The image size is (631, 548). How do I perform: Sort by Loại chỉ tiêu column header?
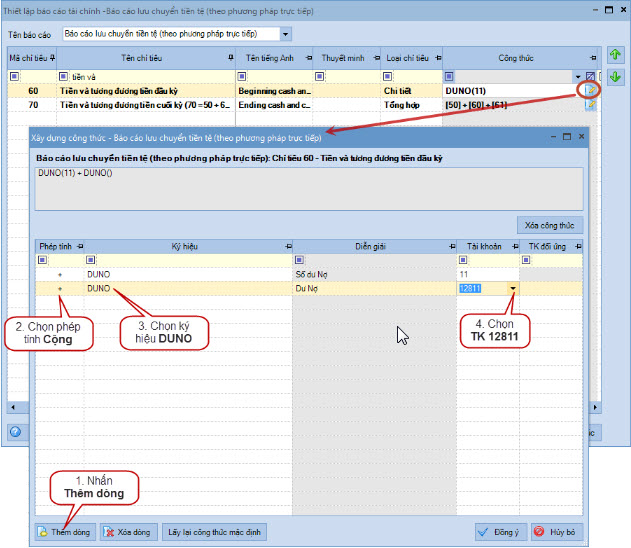pos(407,58)
